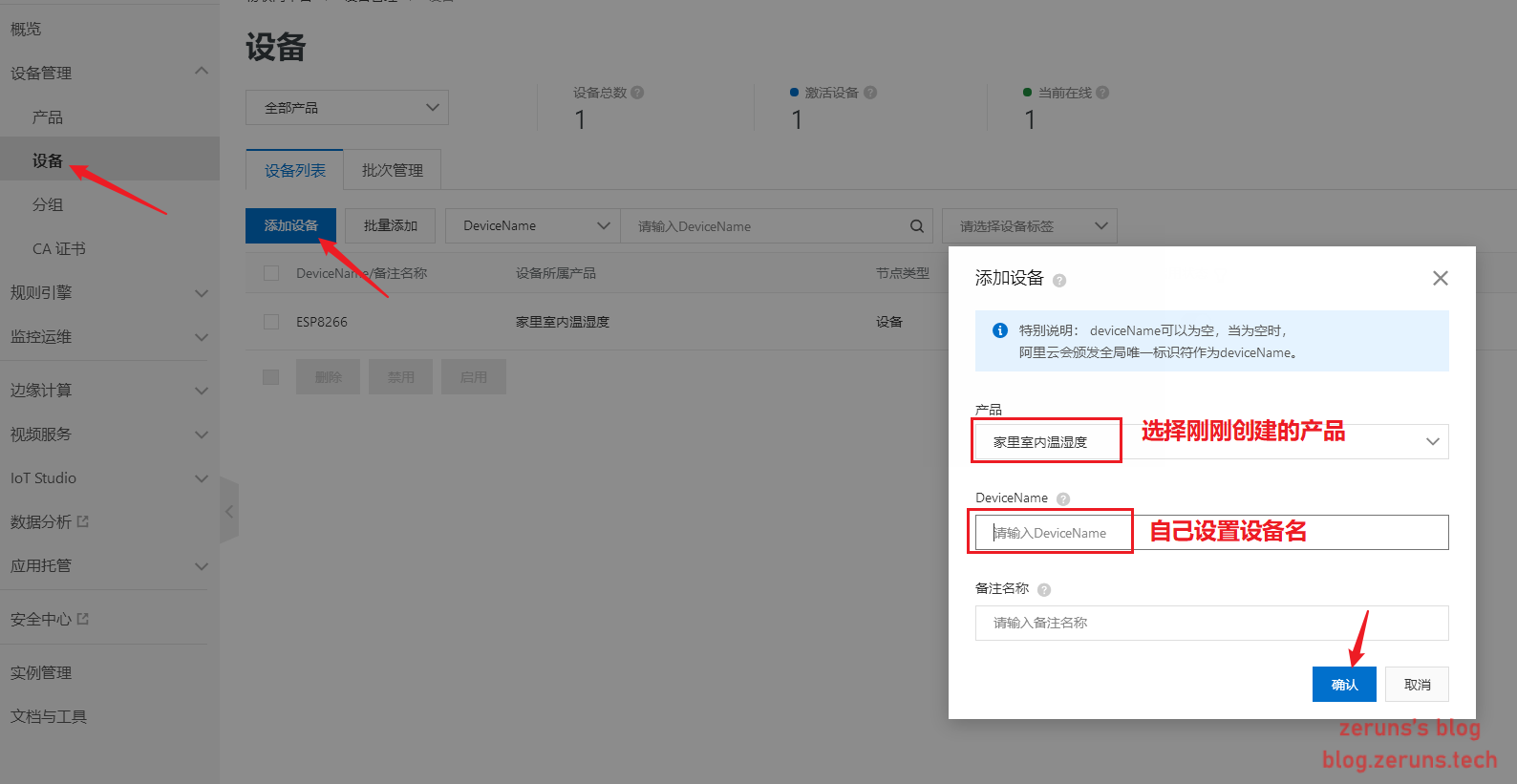Toggle the bottom checkbox beside 删除 button
The height and width of the screenshot is (784, 1517).
click(271, 377)
